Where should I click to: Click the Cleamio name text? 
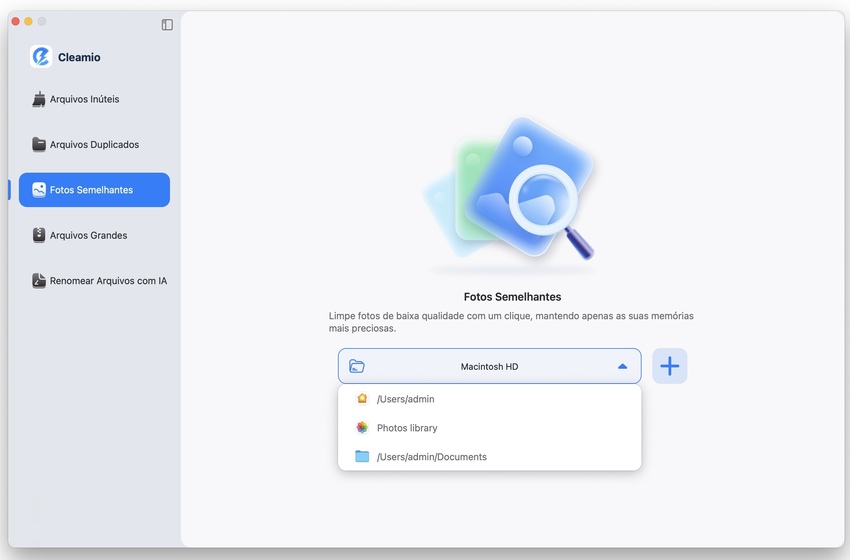[x=79, y=57]
